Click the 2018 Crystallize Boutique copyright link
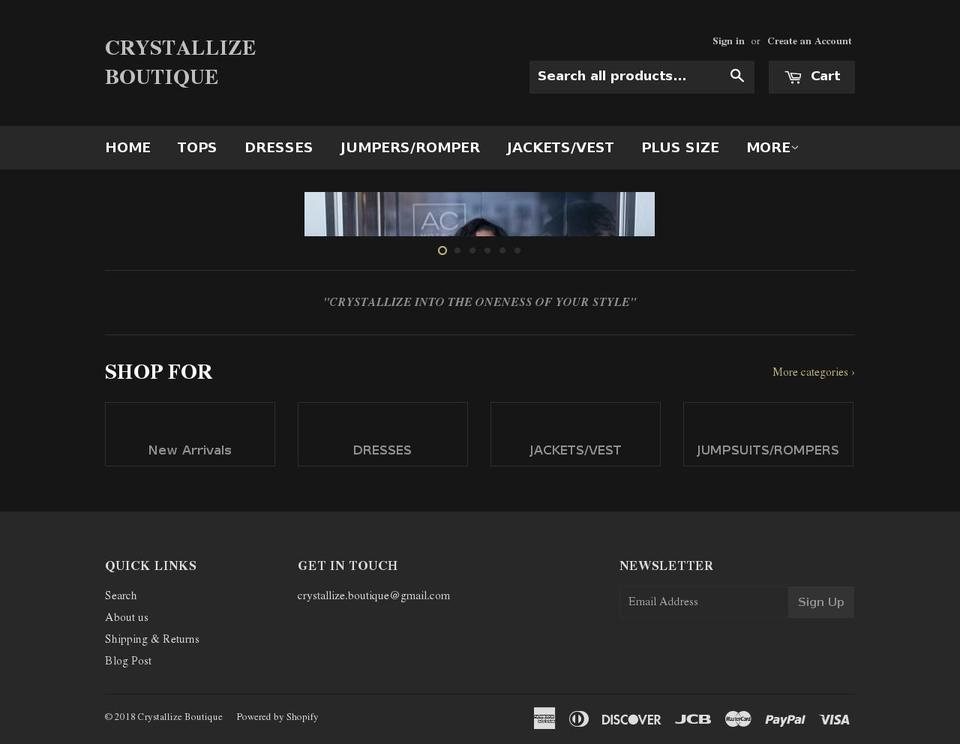 (163, 717)
